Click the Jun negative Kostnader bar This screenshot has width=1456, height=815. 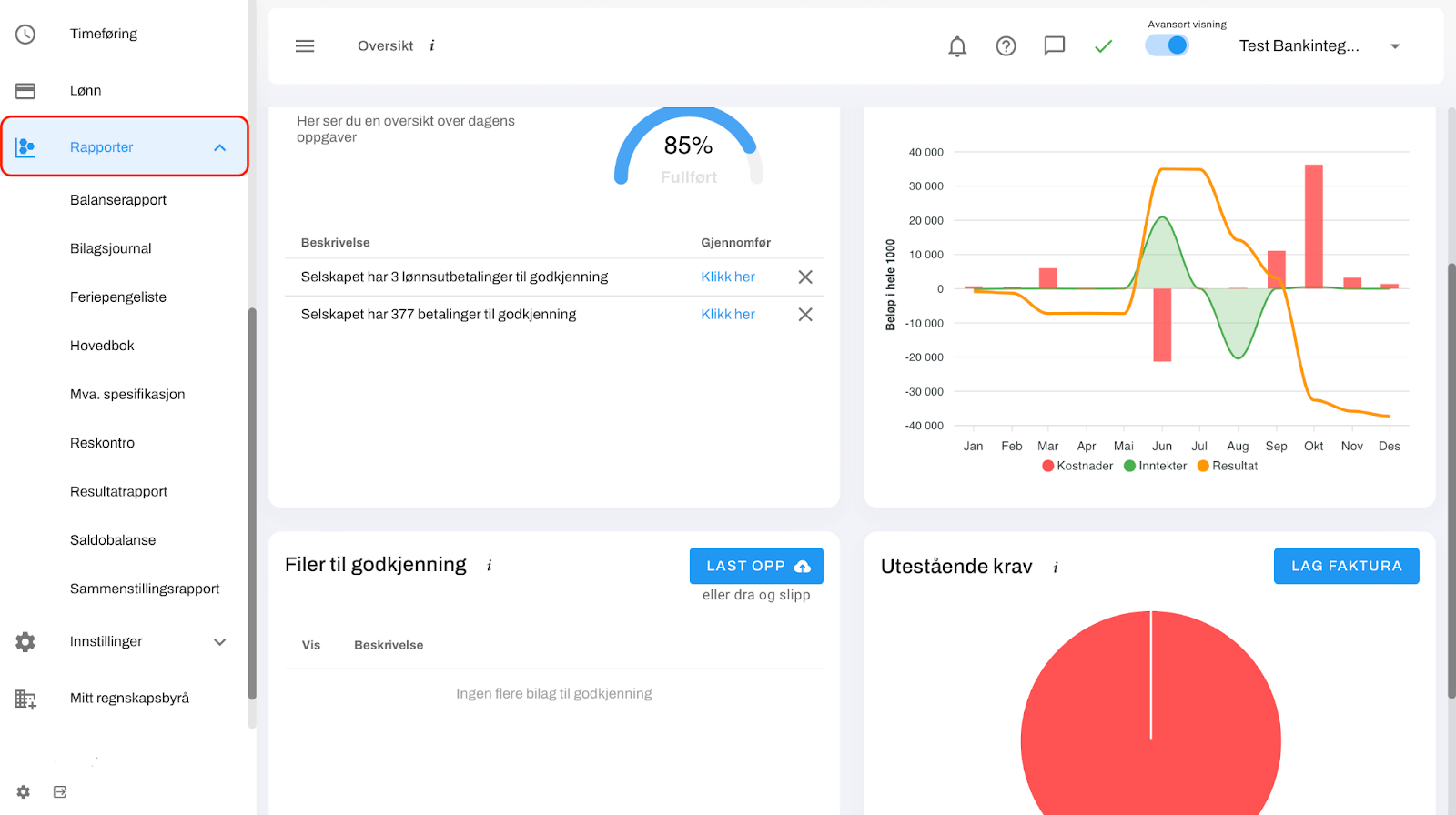coord(1162,326)
